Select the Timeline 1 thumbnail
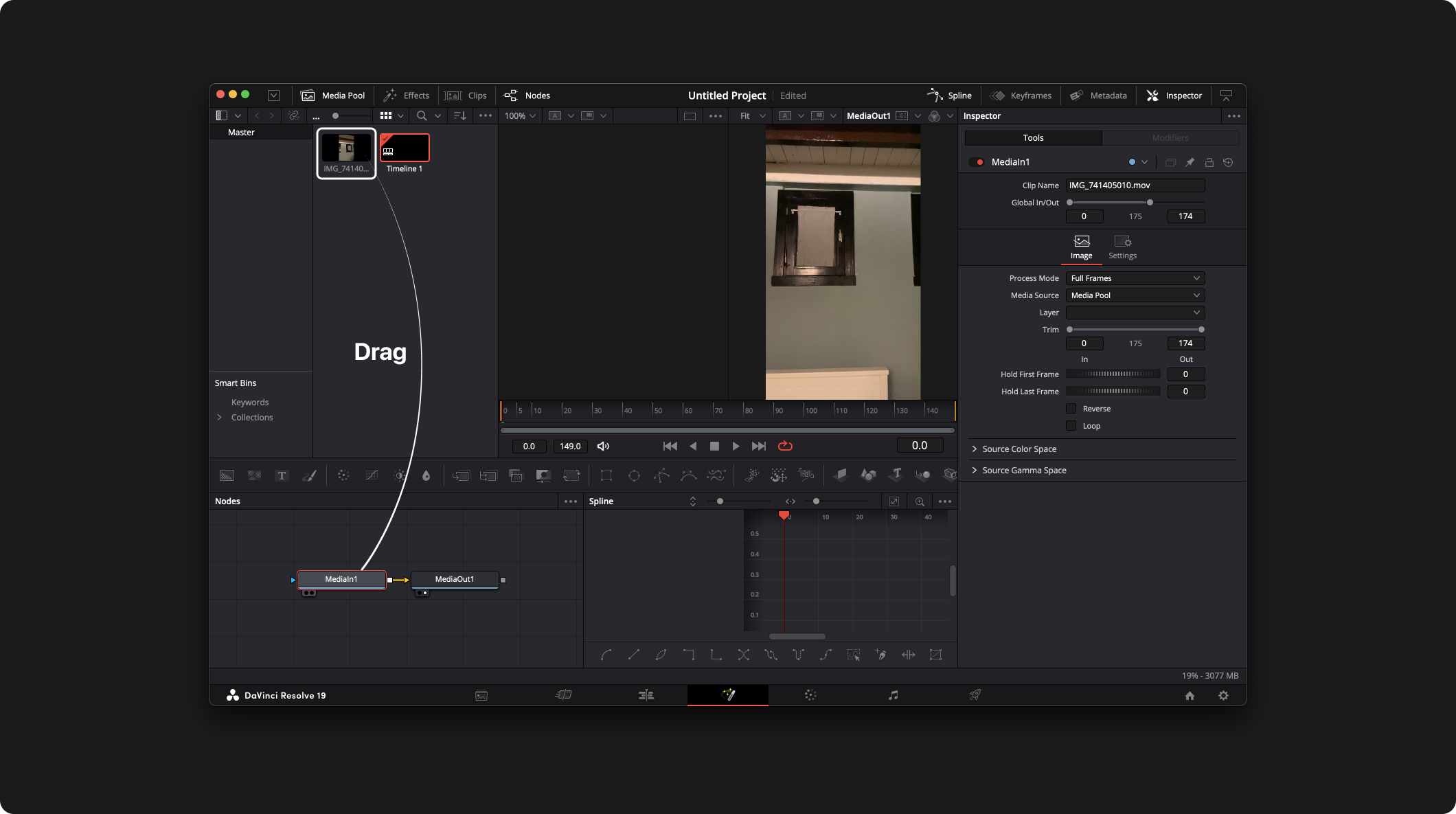This screenshot has width=1456, height=814. coord(405,149)
